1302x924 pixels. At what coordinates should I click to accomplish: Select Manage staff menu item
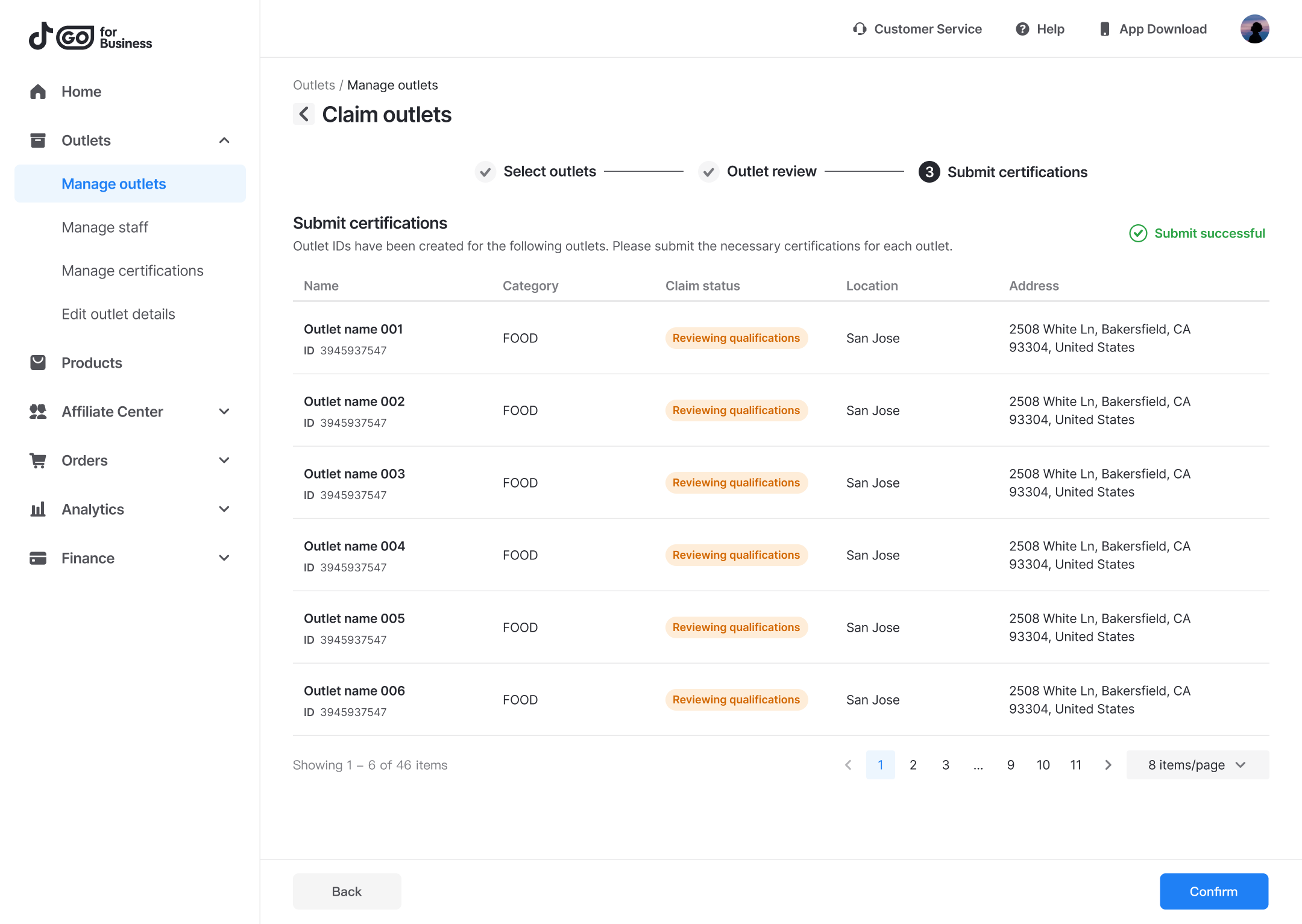tap(105, 227)
